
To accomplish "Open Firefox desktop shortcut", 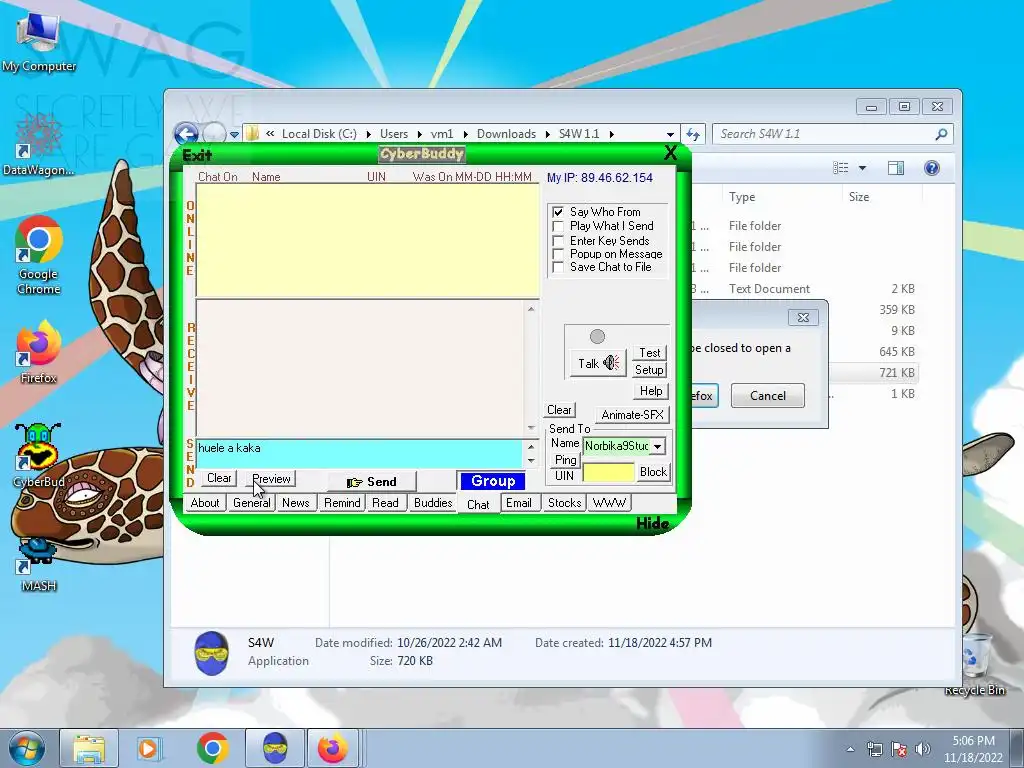I will point(39,353).
